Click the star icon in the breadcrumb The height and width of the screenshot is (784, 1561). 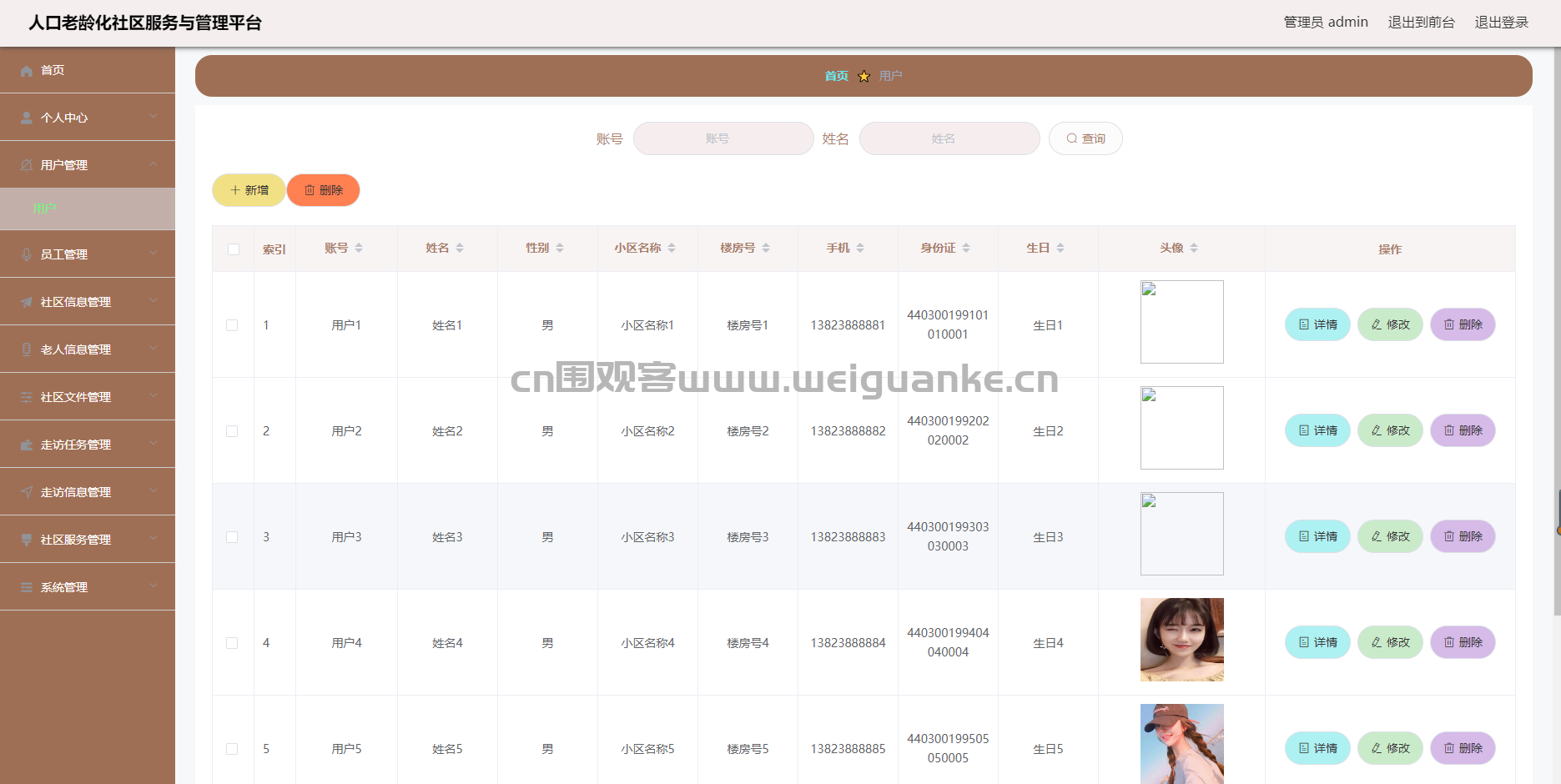coord(864,77)
